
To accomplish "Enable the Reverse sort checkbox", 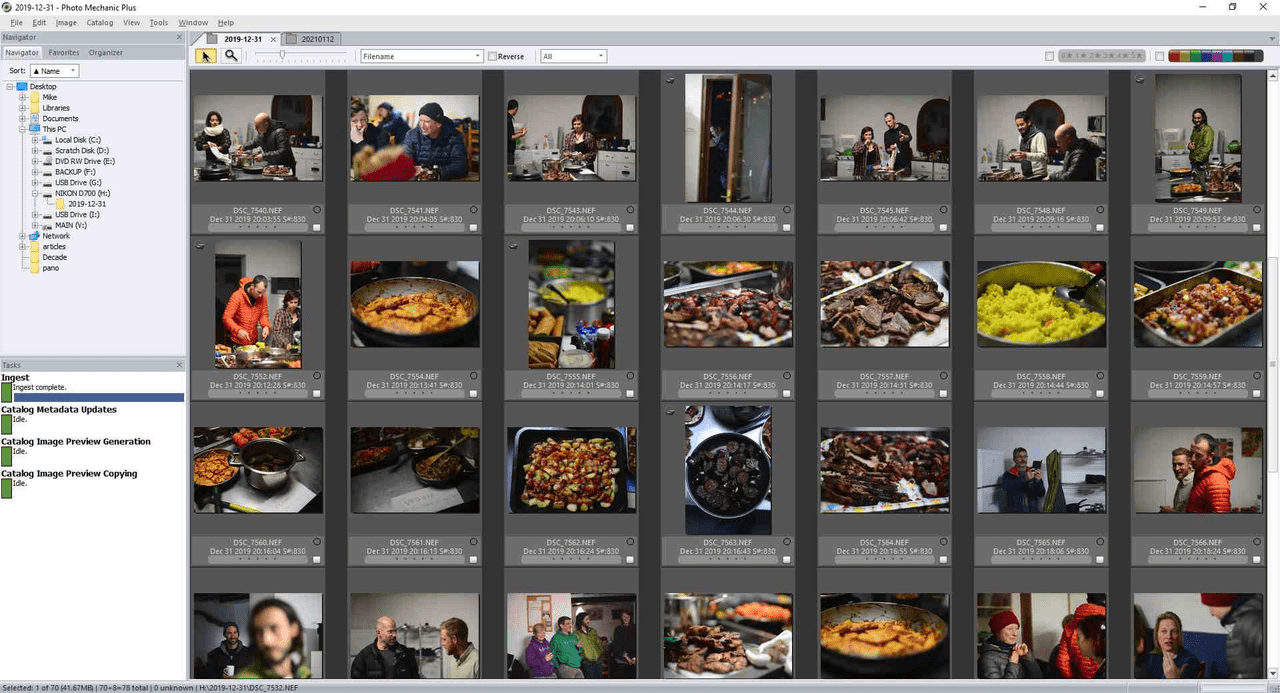I will coord(492,57).
